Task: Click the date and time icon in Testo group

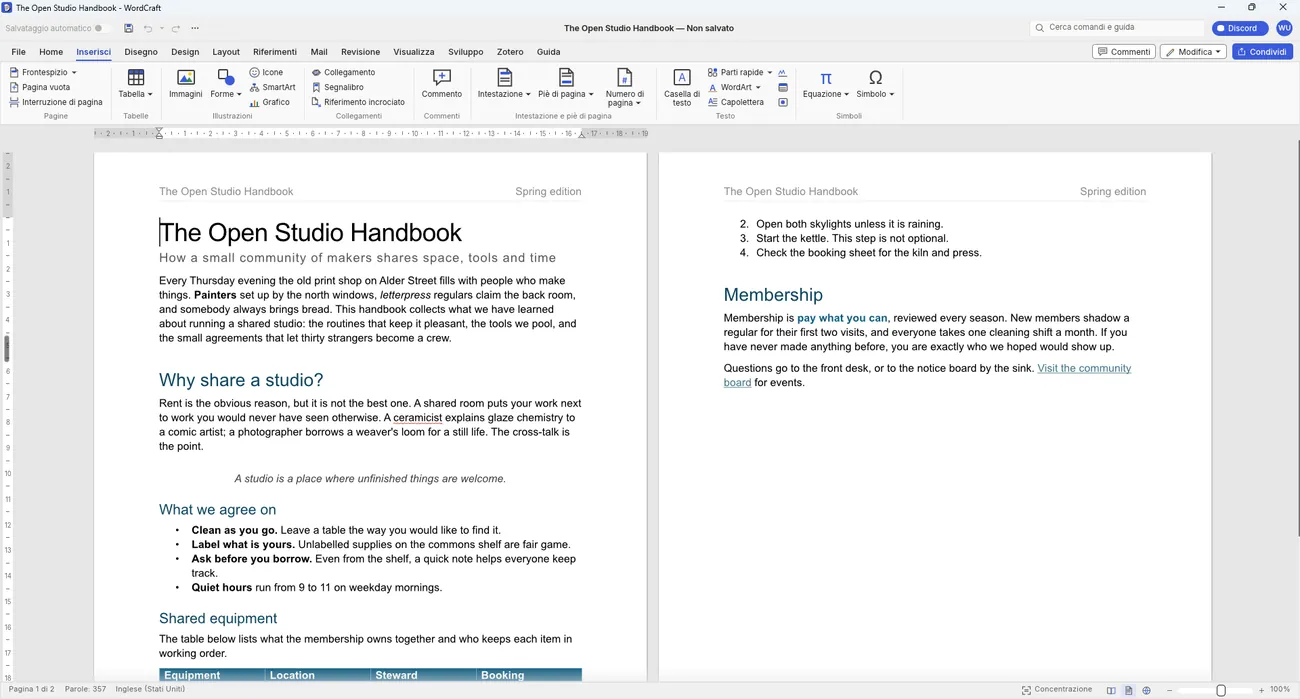Action: click(782, 87)
